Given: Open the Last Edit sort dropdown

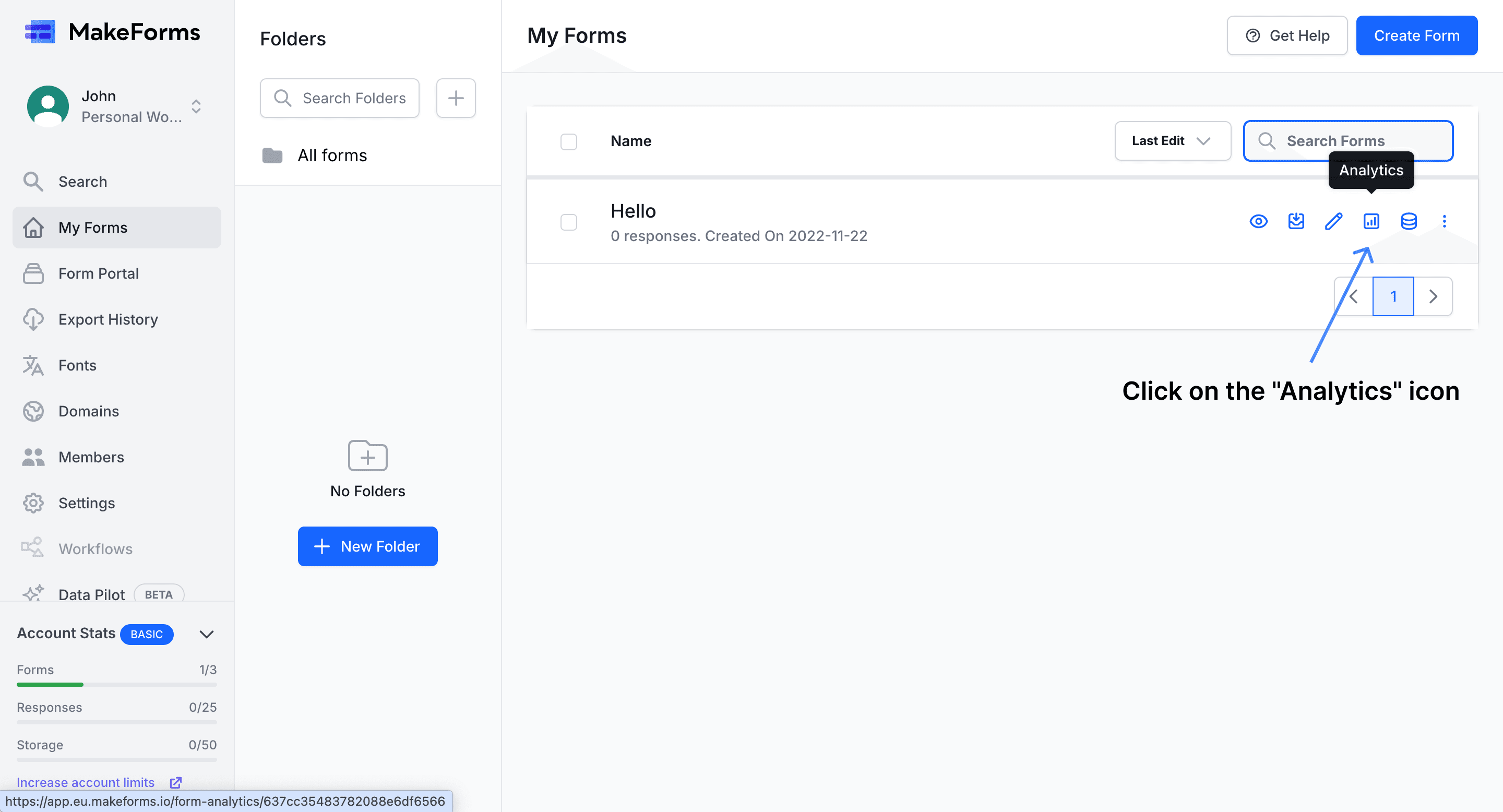Looking at the screenshot, I should tap(1173, 140).
